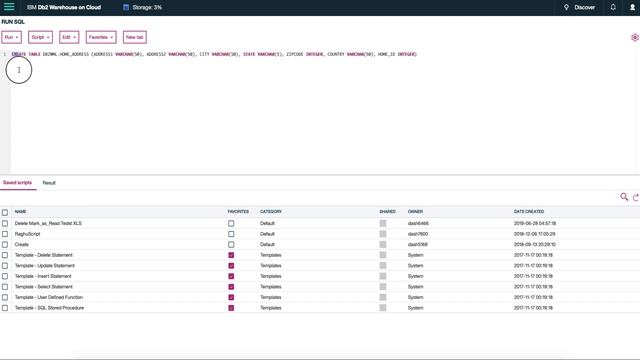Sort by OWNER column header
This screenshot has width=640, height=360.
coord(415,211)
